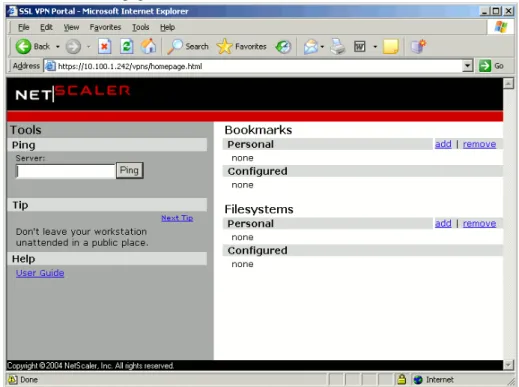Focus the Ping Server input field
Image resolution: width=519 pixels, height=387 pixels.
tap(66, 171)
